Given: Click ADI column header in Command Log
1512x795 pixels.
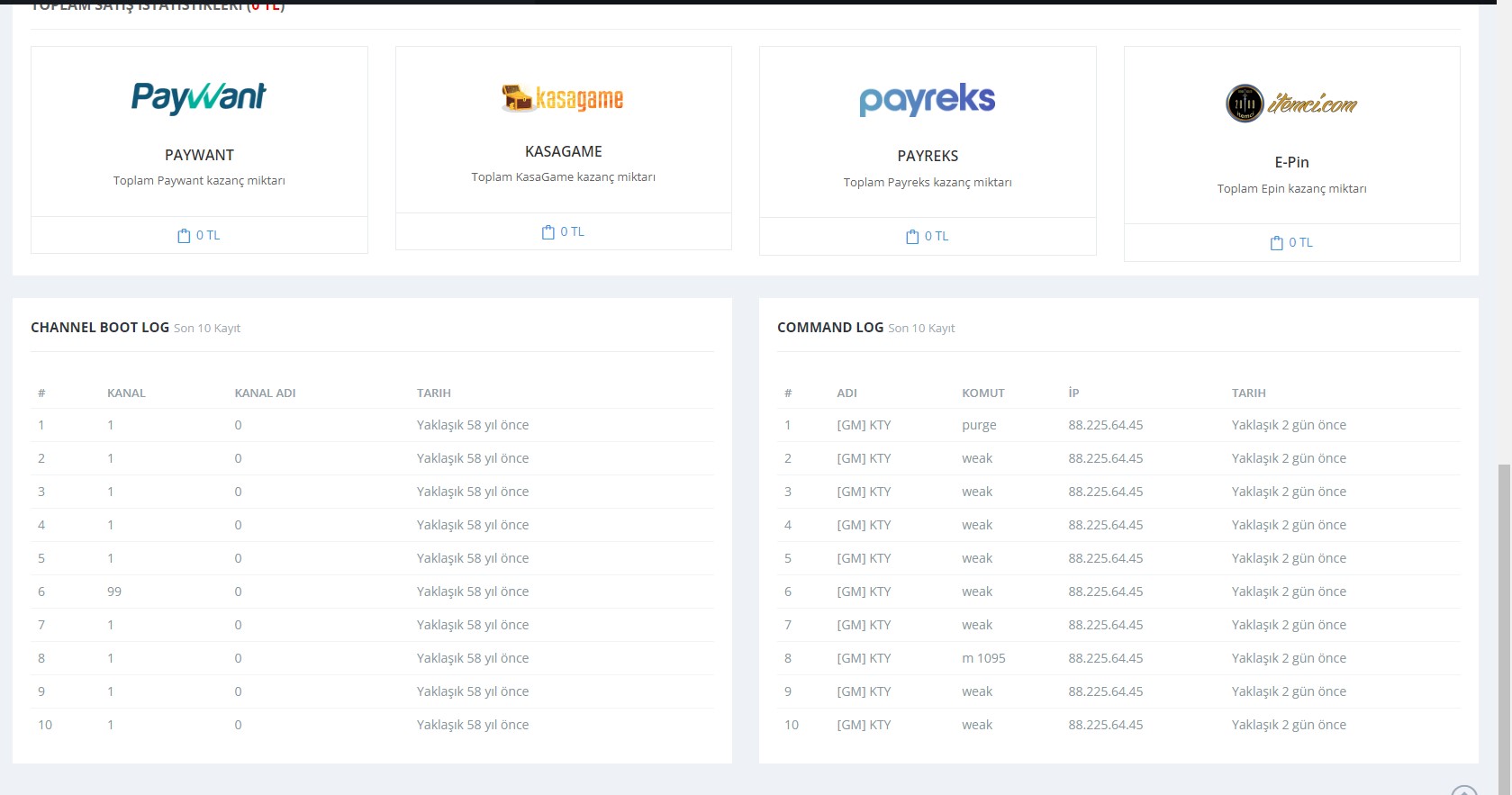Looking at the screenshot, I should [x=847, y=393].
